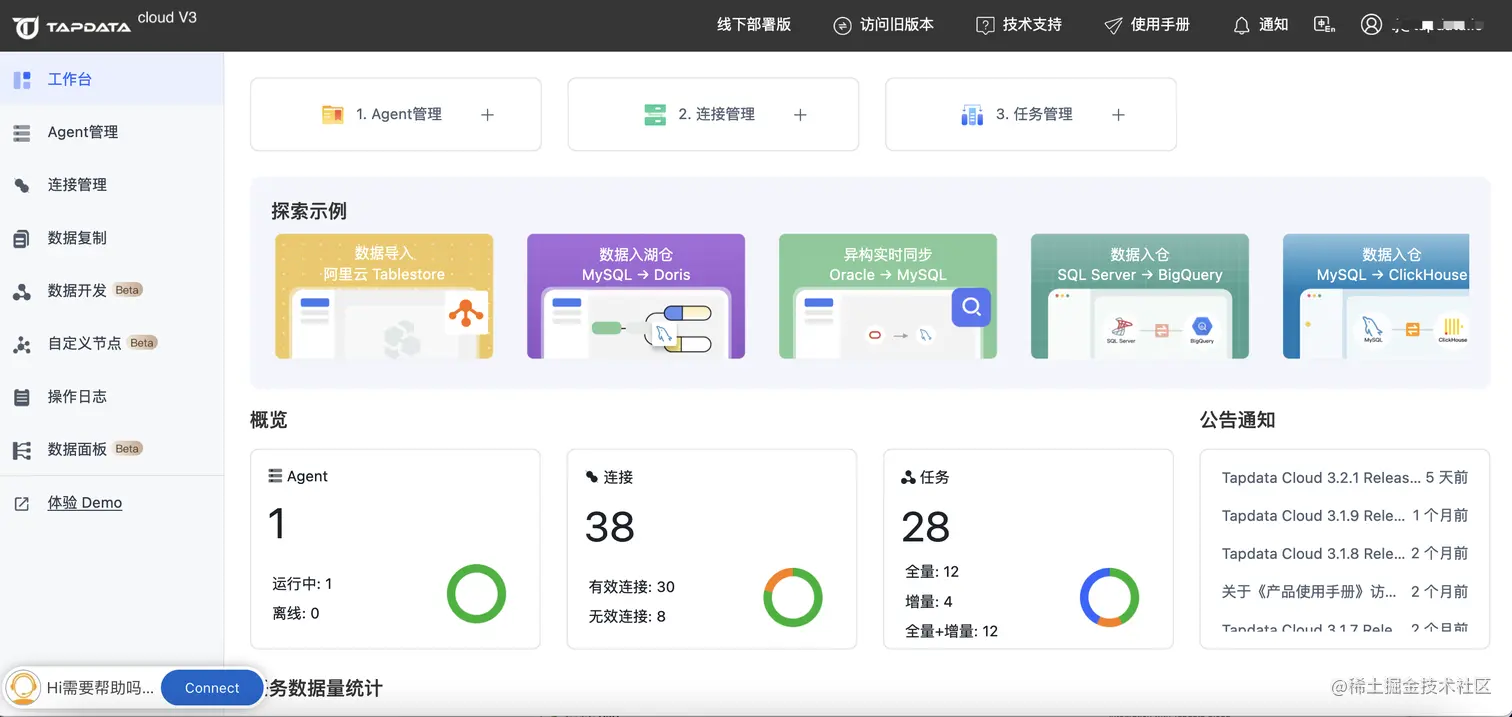This screenshot has width=1512, height=717.
Task: Click the question mark icon by 技术支持
Action: point(985,25)
